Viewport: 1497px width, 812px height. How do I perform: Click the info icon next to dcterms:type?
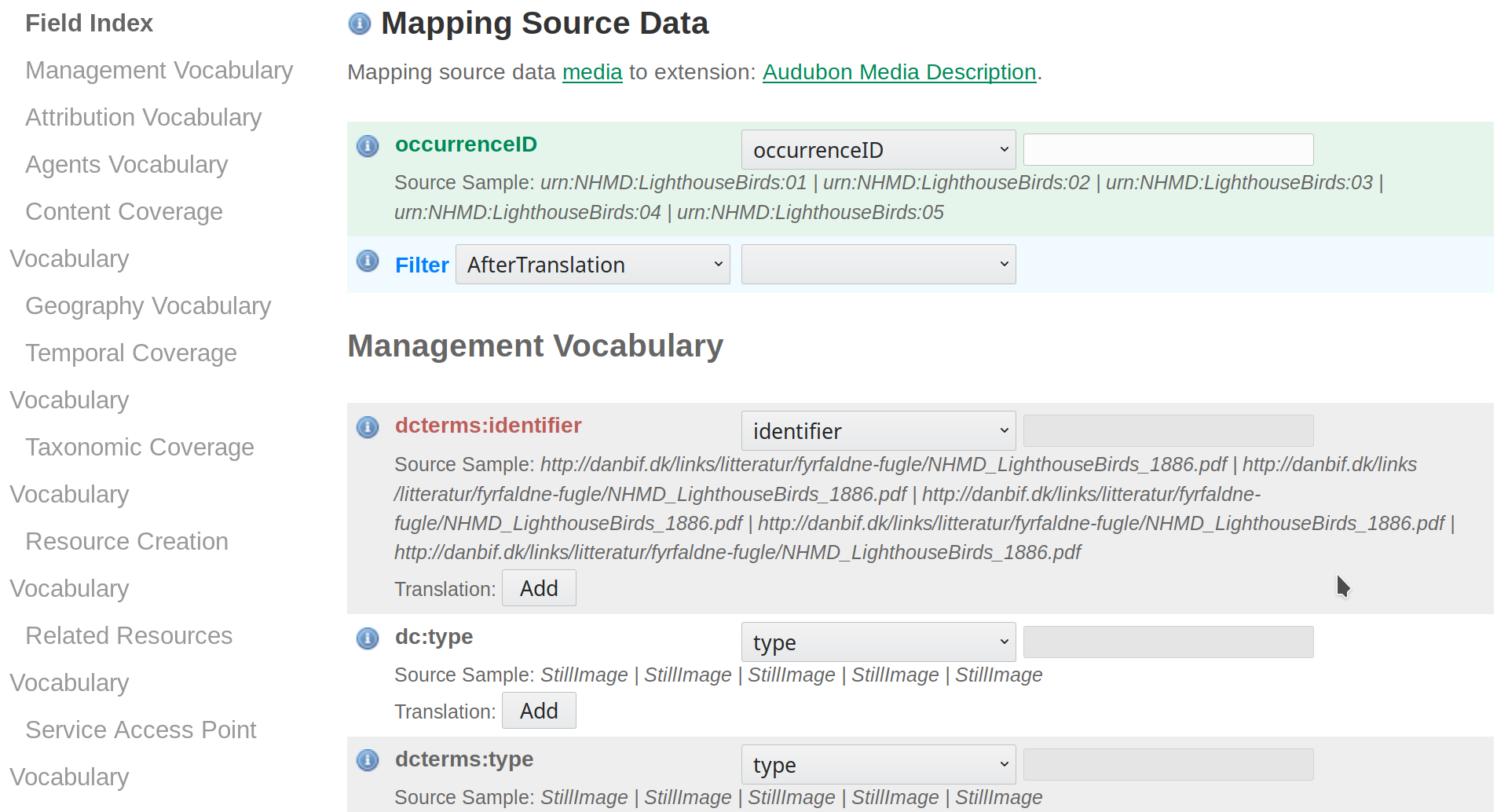tap(368, 760)
